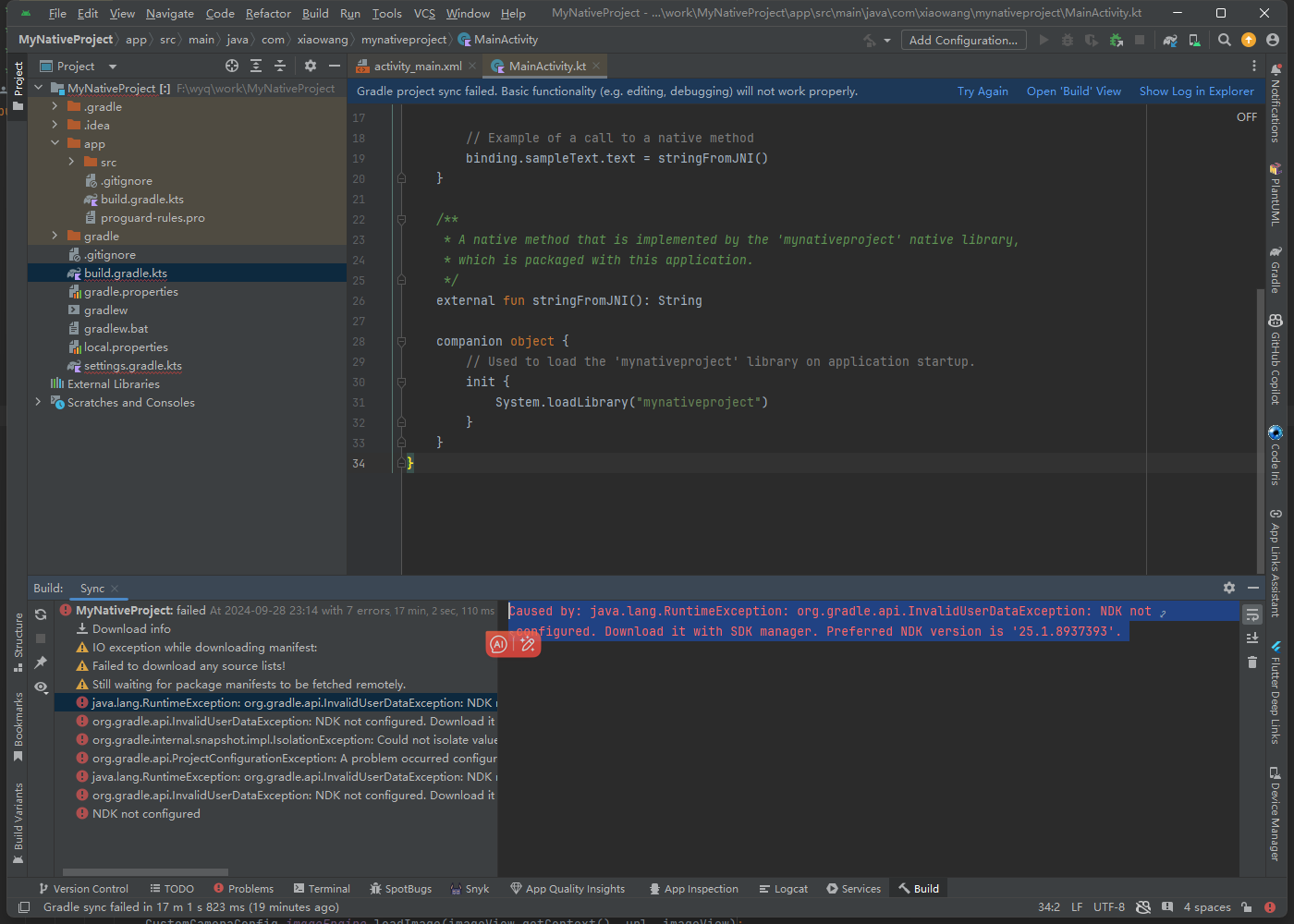
Task: Expand all in the Project panel
Action: [256, 66]
